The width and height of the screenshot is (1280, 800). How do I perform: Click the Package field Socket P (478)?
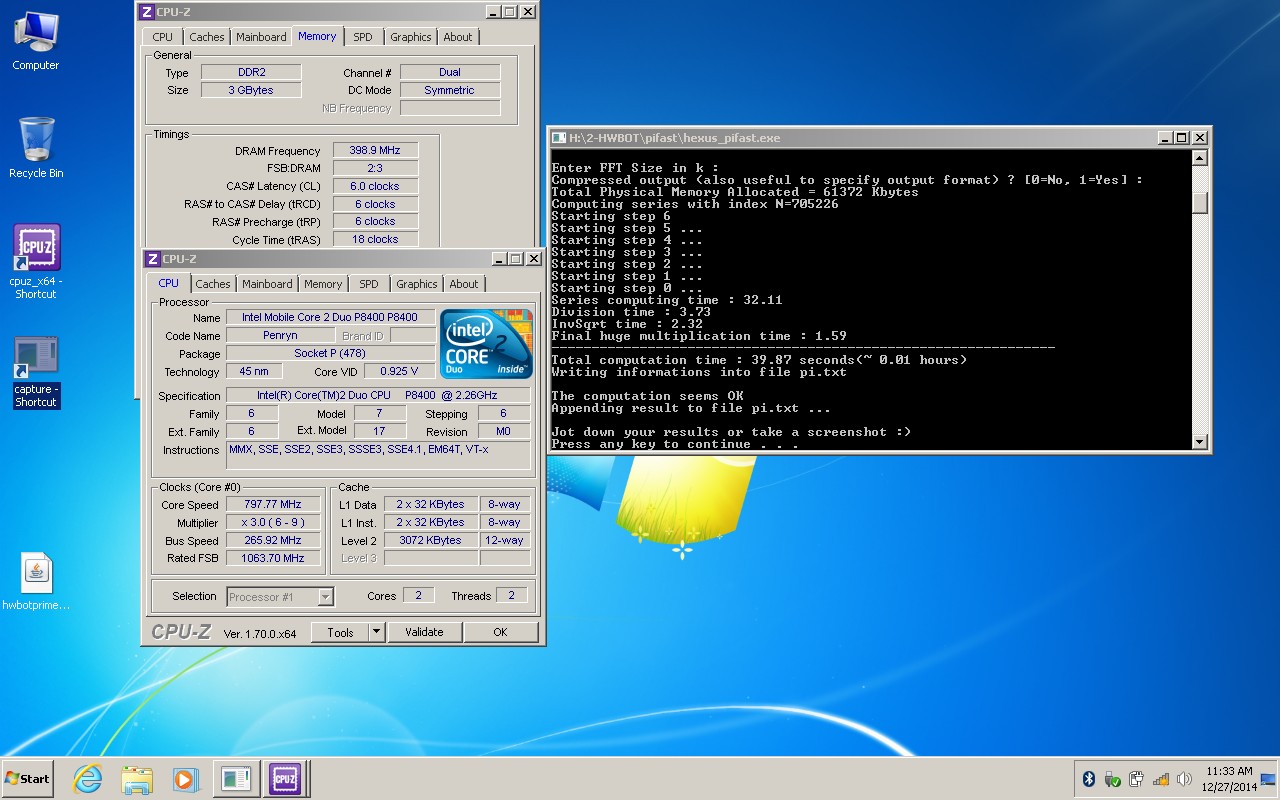click(331, 354)
